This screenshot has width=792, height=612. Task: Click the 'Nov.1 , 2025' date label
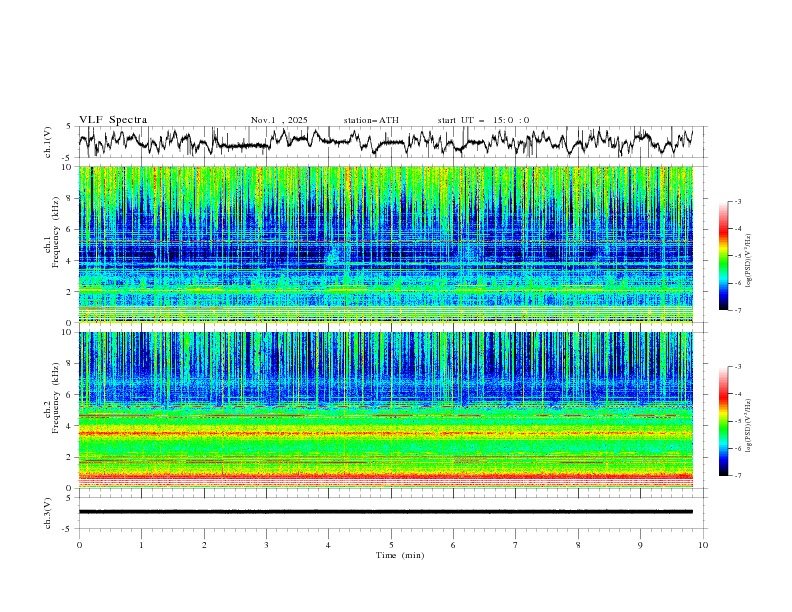279,120
